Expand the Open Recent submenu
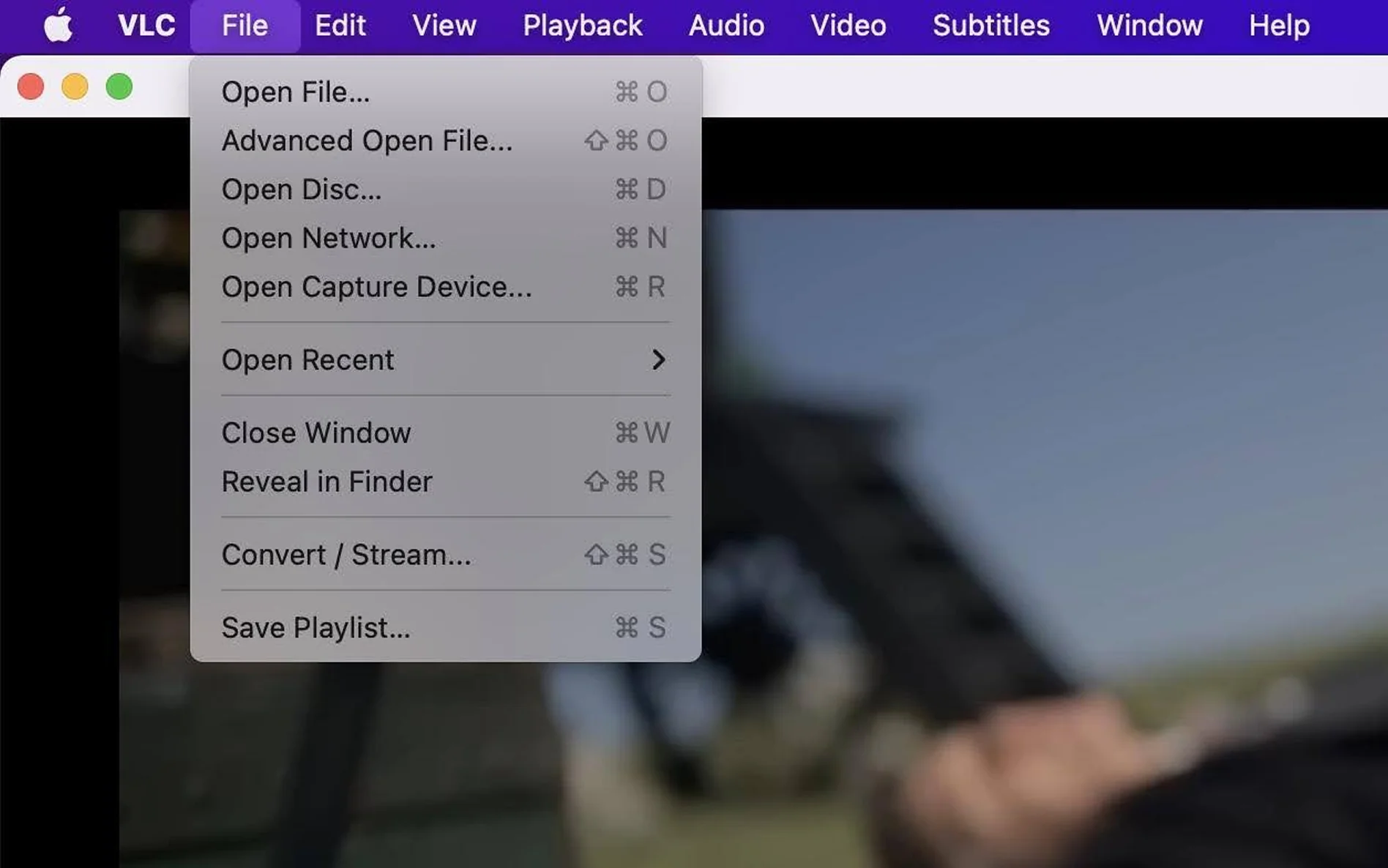 pyautogui.click(x=445, y=359)
